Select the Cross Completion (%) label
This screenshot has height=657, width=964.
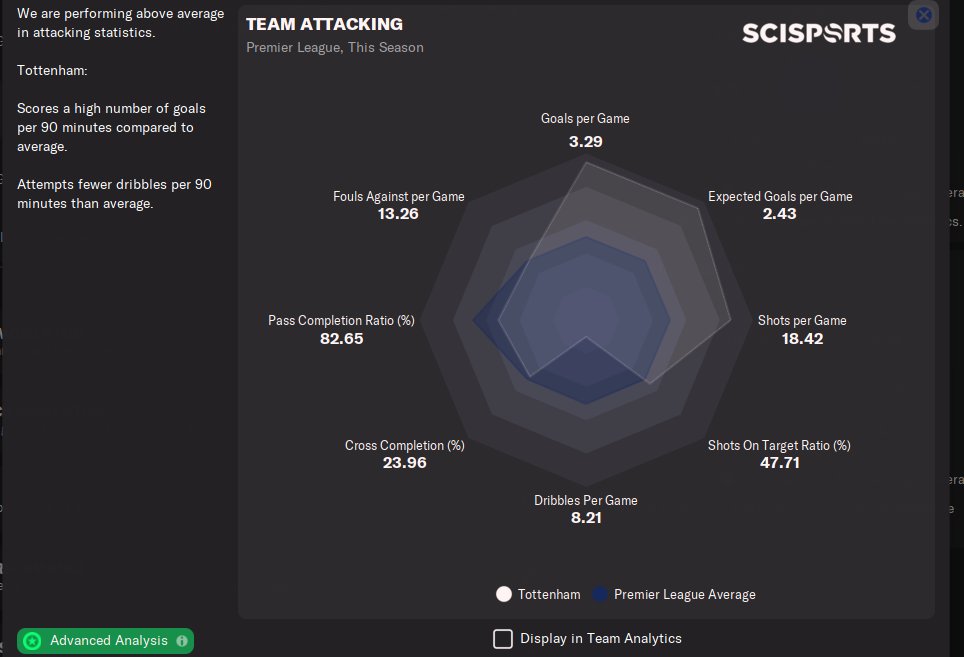click(x=404, y=445)
